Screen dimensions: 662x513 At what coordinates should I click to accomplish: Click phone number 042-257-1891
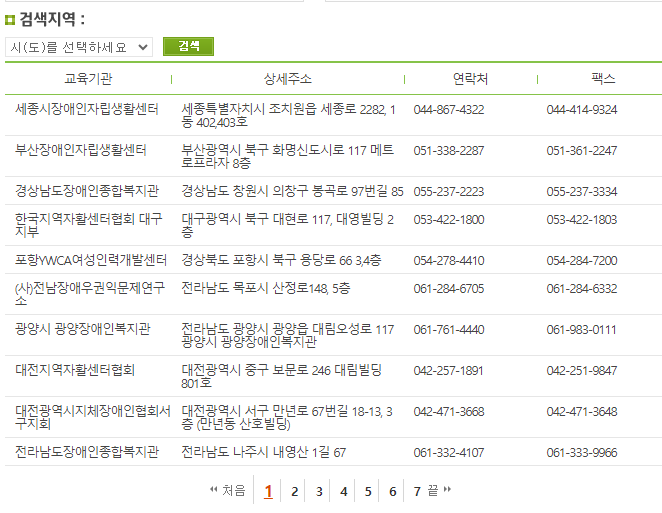449,371
